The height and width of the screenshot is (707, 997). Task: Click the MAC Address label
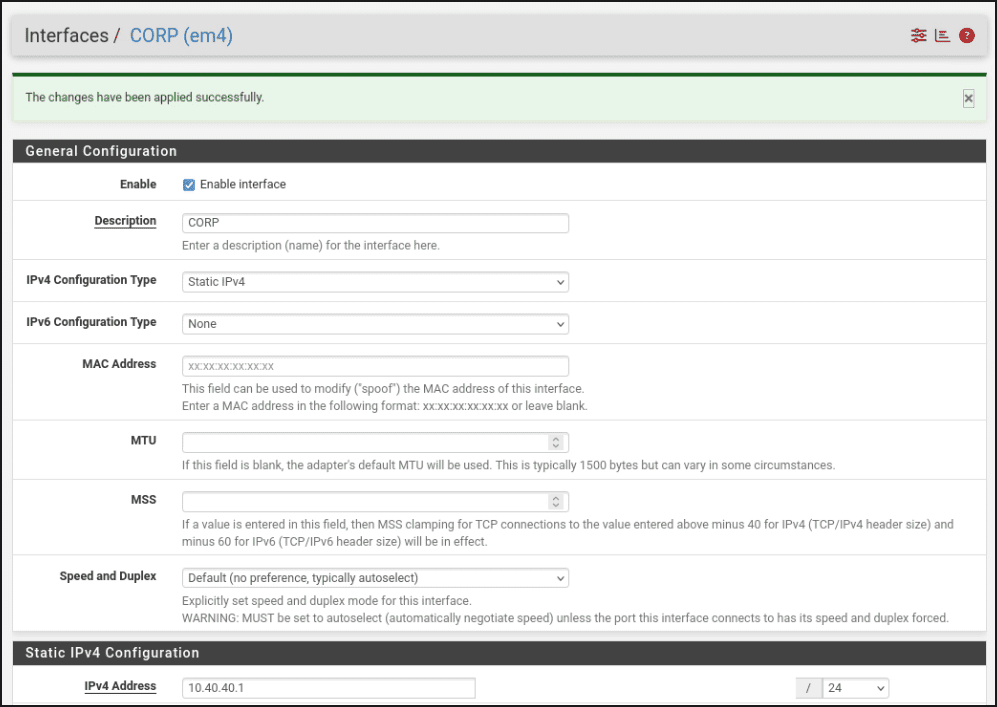[x=119, y=364]
